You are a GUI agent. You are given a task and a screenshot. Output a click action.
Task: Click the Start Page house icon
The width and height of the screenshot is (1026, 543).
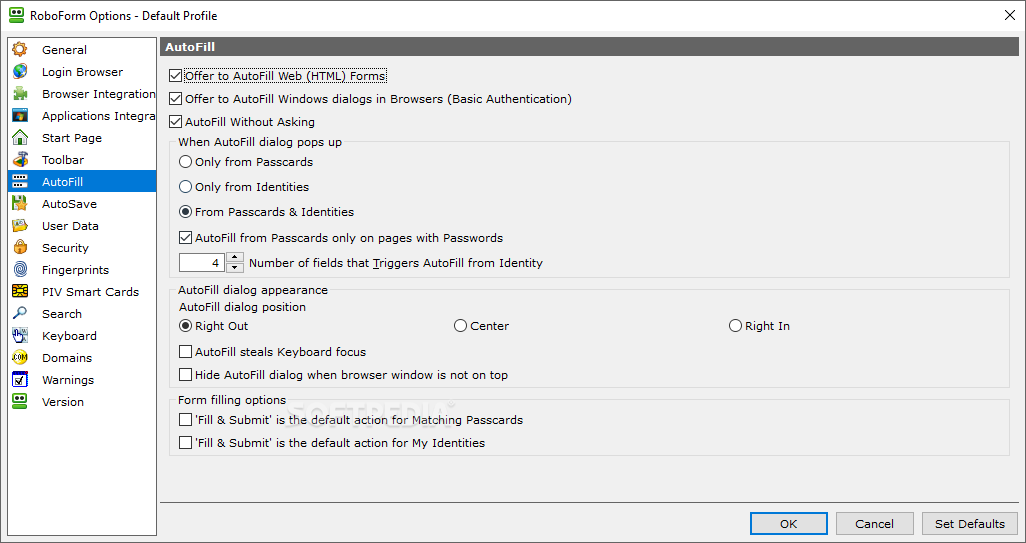20,138
